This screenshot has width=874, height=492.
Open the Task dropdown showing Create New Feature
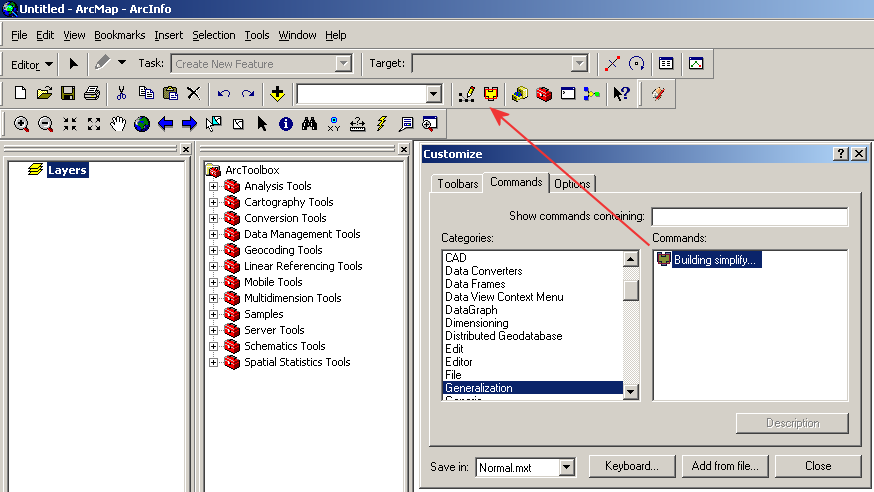(343, 64)
